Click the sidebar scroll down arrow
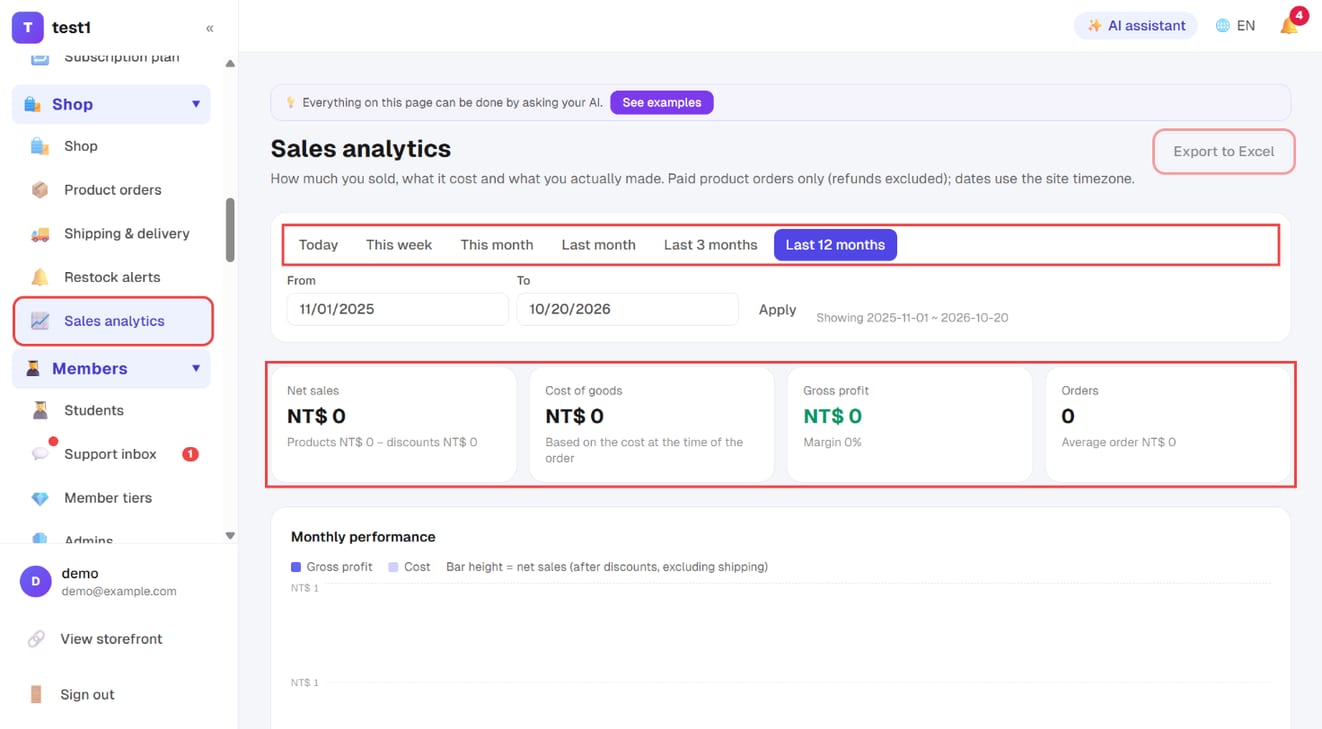Image resolution: width=1322 pixels, height=729 pixels. coord(230,536)
